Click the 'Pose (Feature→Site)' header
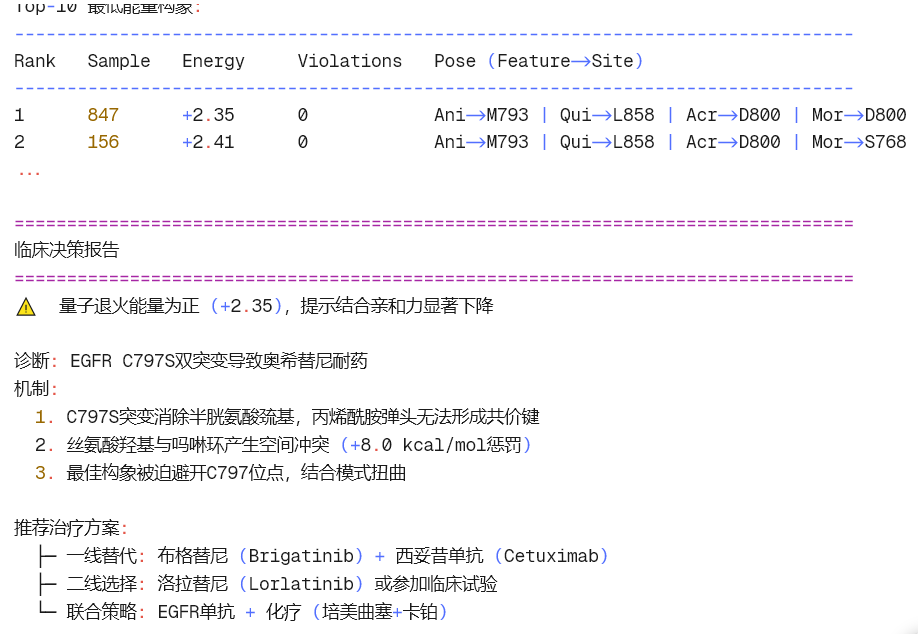This screenshot has width=918, height=634. click(x=539, y=61)
